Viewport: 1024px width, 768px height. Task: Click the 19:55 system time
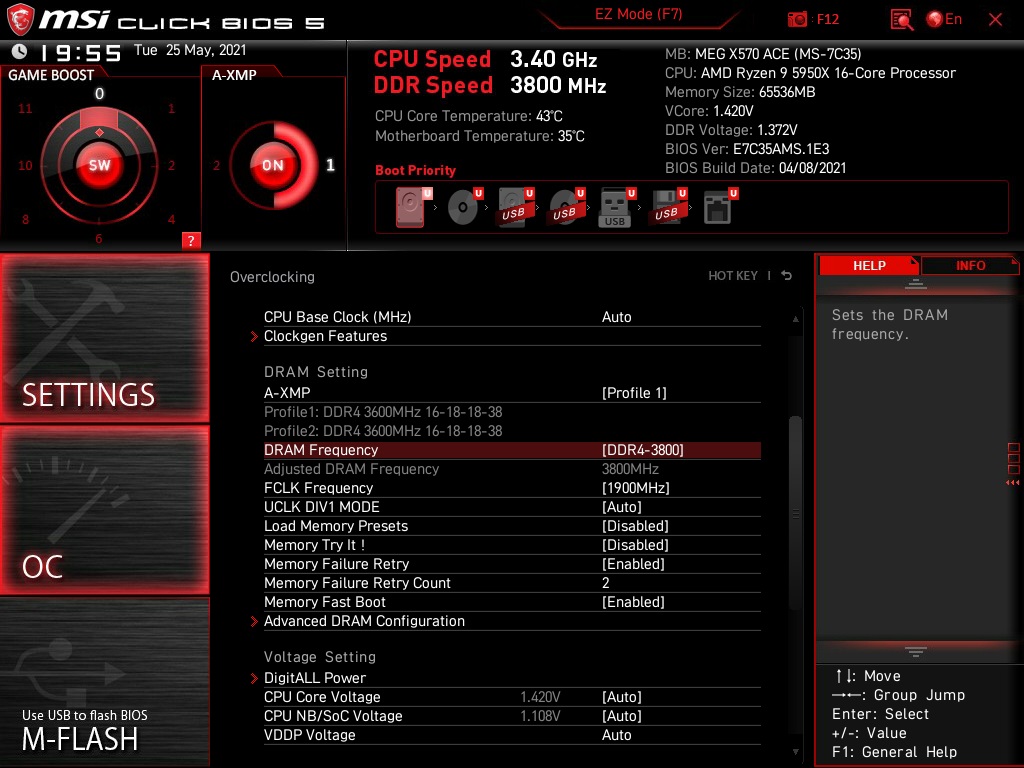pyautogui.click(x=81, y=52)
